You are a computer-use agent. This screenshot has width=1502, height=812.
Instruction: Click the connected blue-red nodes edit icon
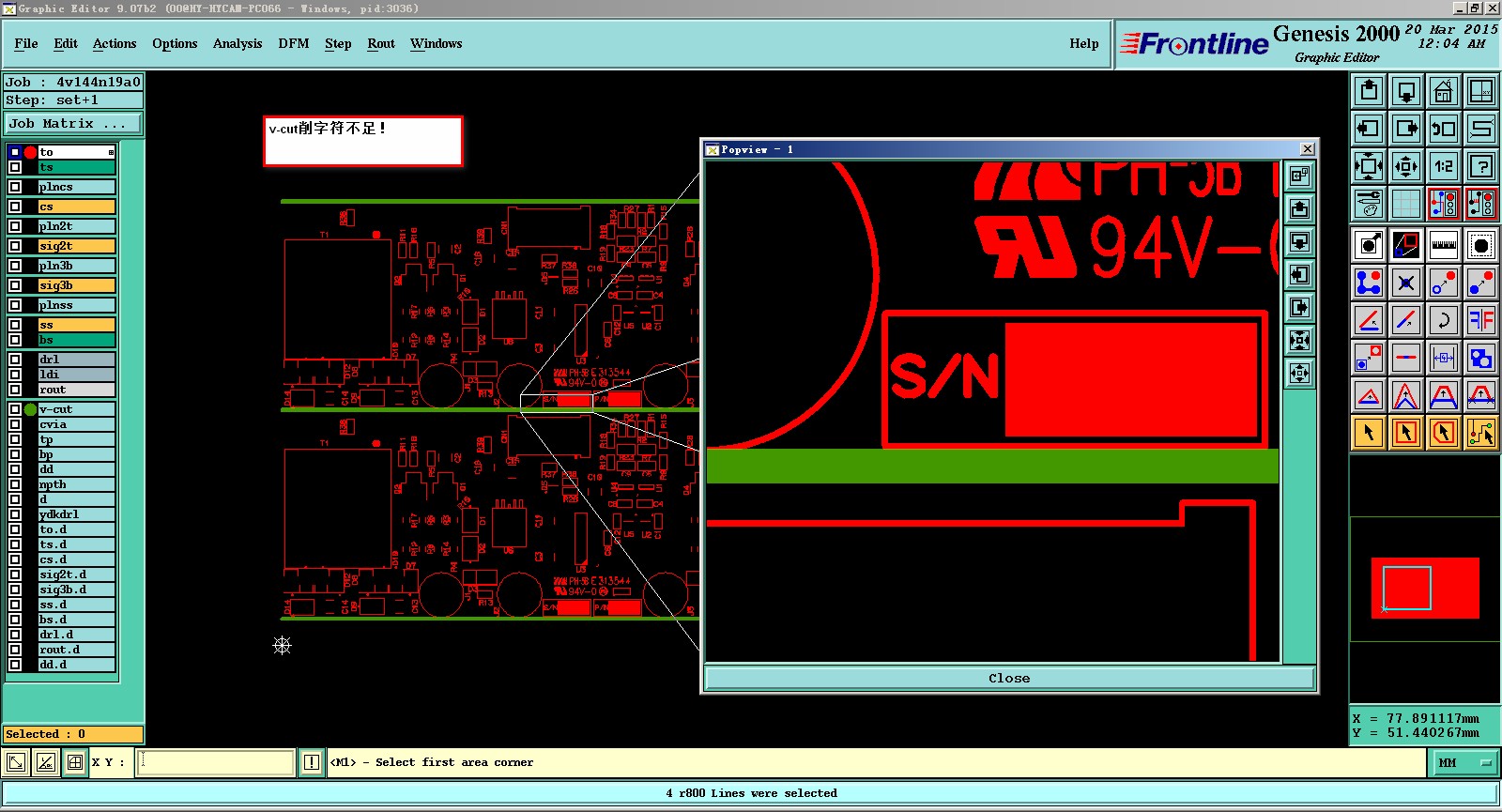pyautogui.click(x=1369, y=282)
